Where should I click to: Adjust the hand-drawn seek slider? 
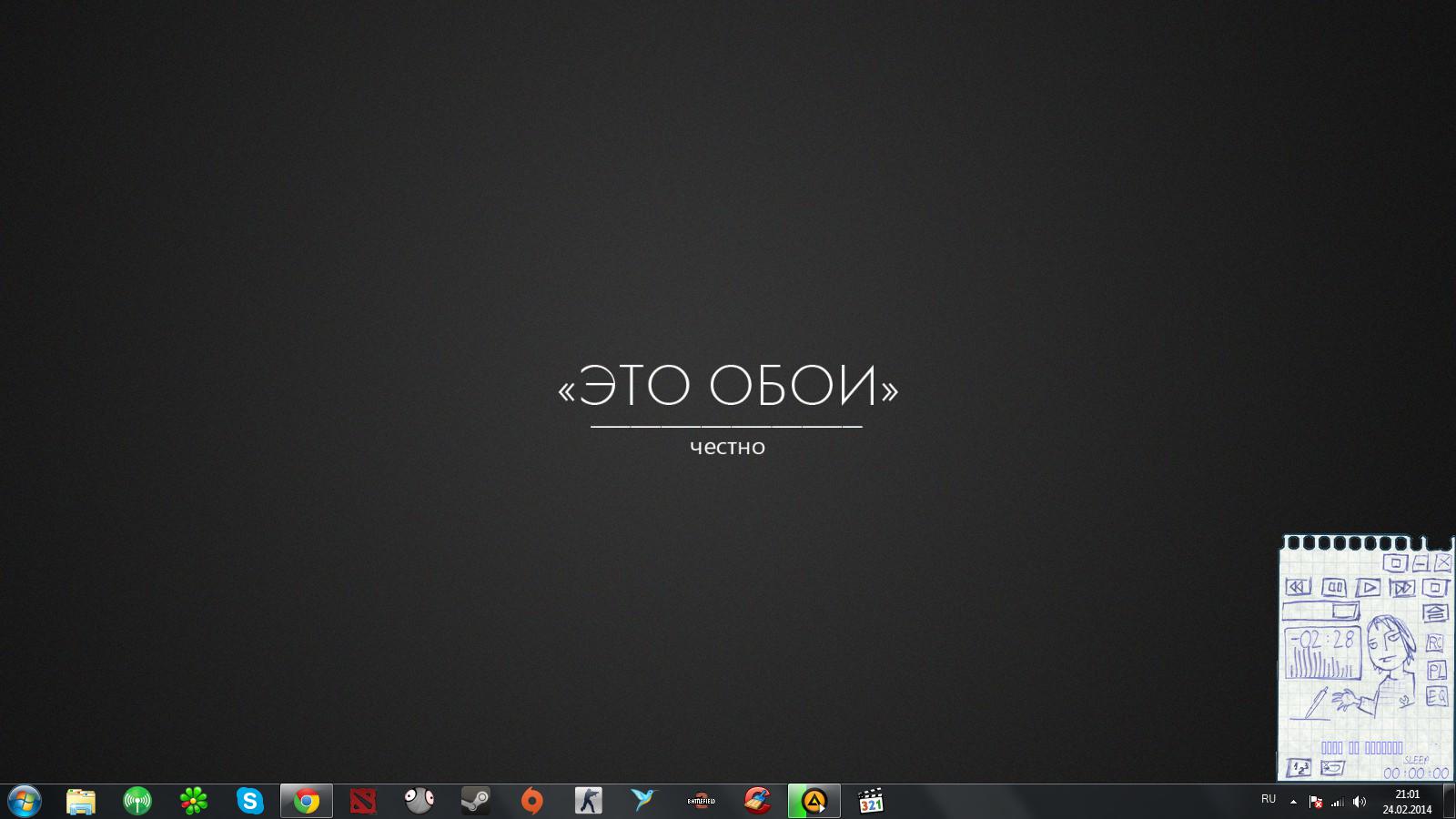click(1321, 611)
